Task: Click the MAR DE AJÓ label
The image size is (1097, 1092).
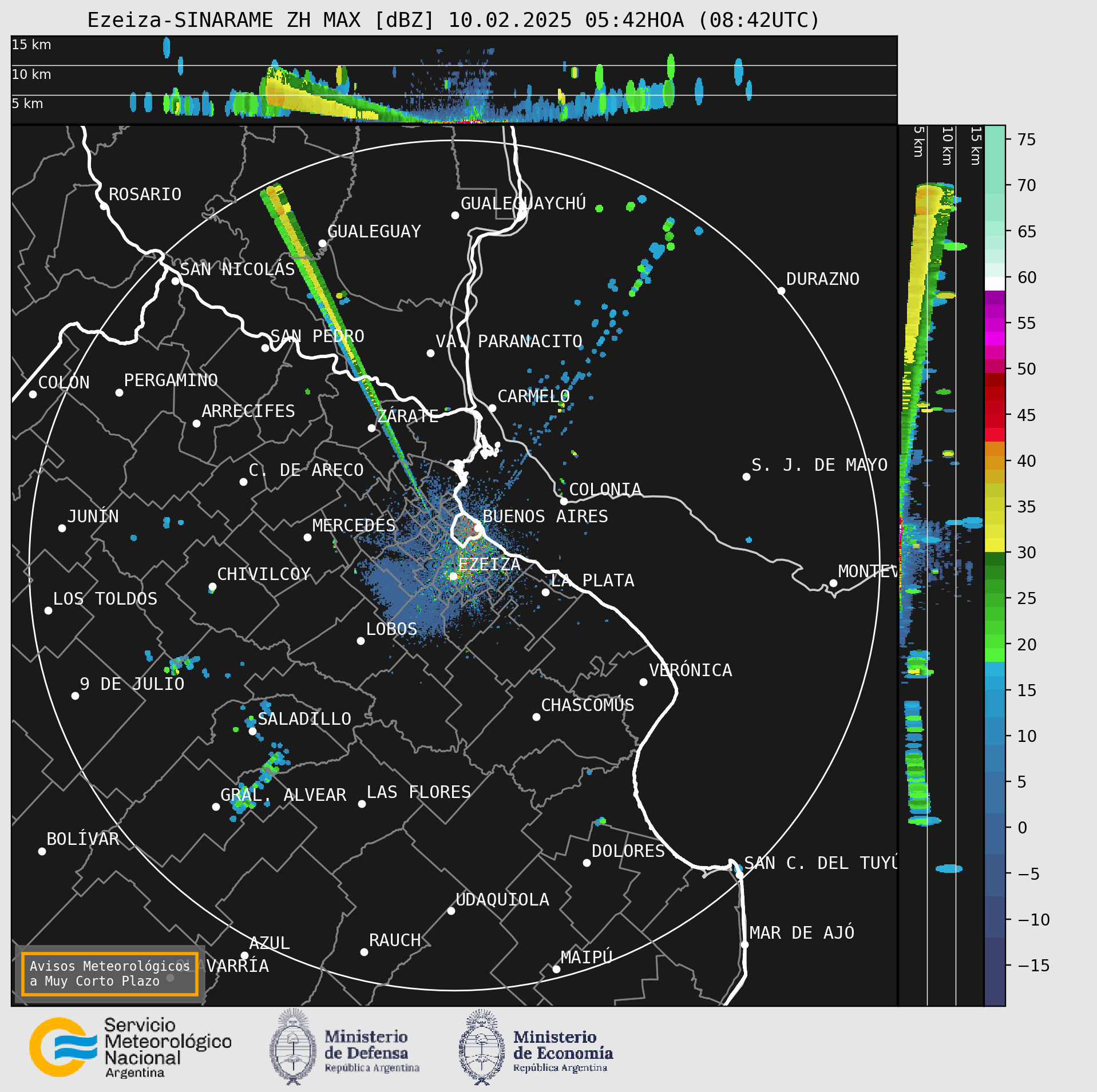Action: pos(802,933)
